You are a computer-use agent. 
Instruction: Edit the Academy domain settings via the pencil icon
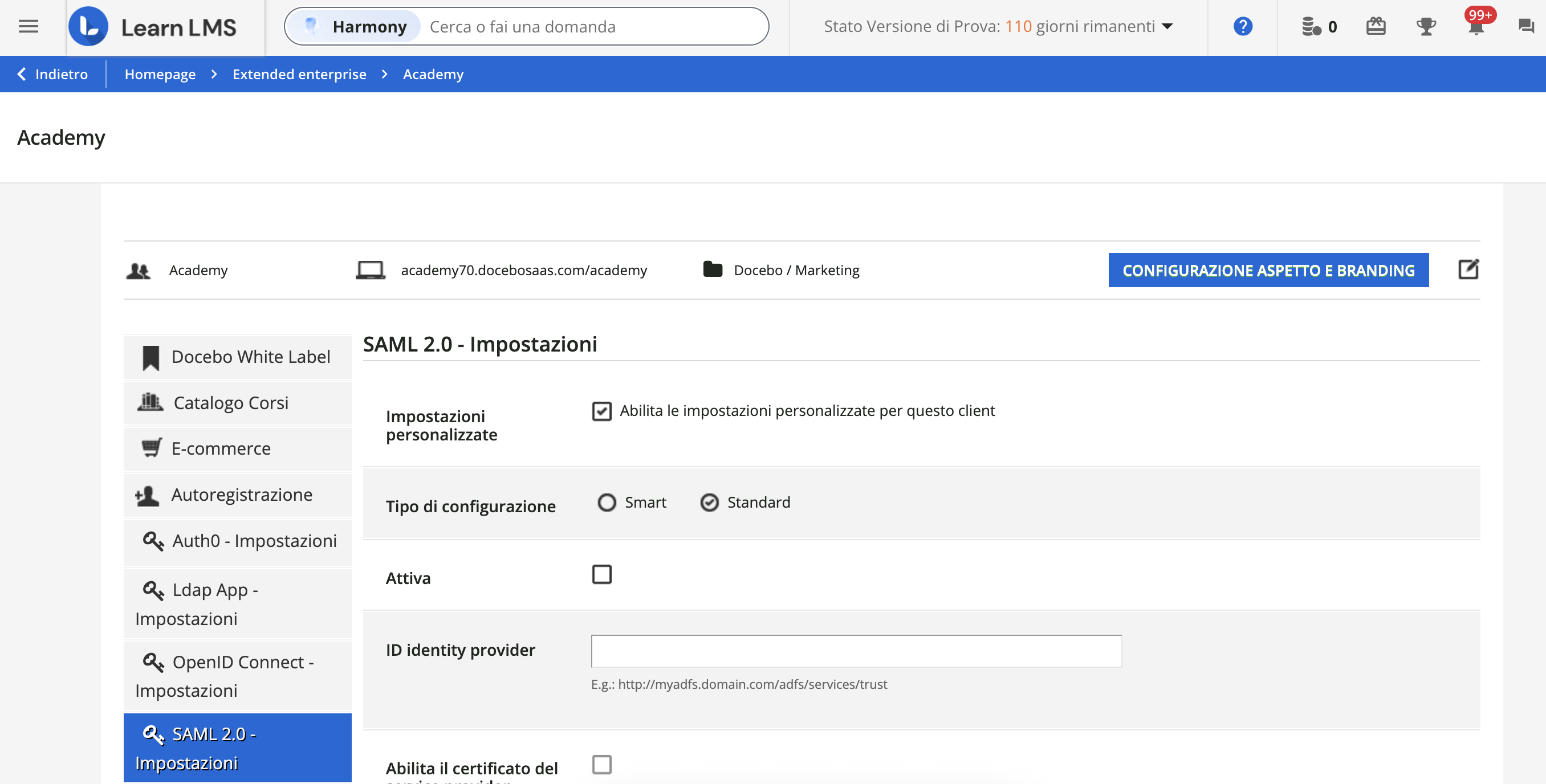pyautogui.click(x=1468, y=270)
